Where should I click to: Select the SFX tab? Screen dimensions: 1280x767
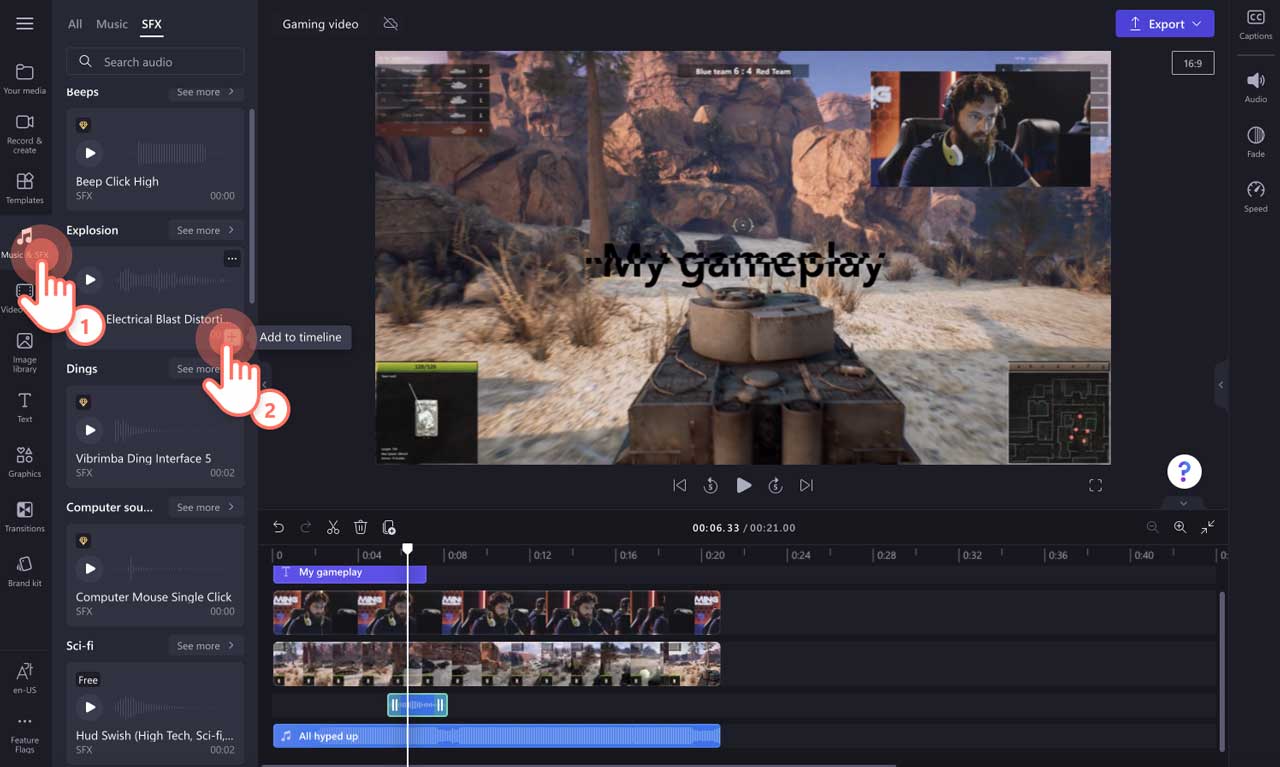[151, 23]
